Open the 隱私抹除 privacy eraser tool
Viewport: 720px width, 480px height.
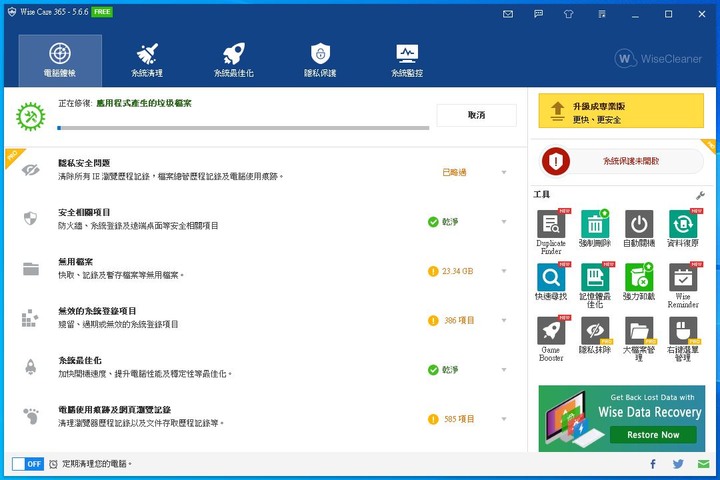[x=595, y=332]
